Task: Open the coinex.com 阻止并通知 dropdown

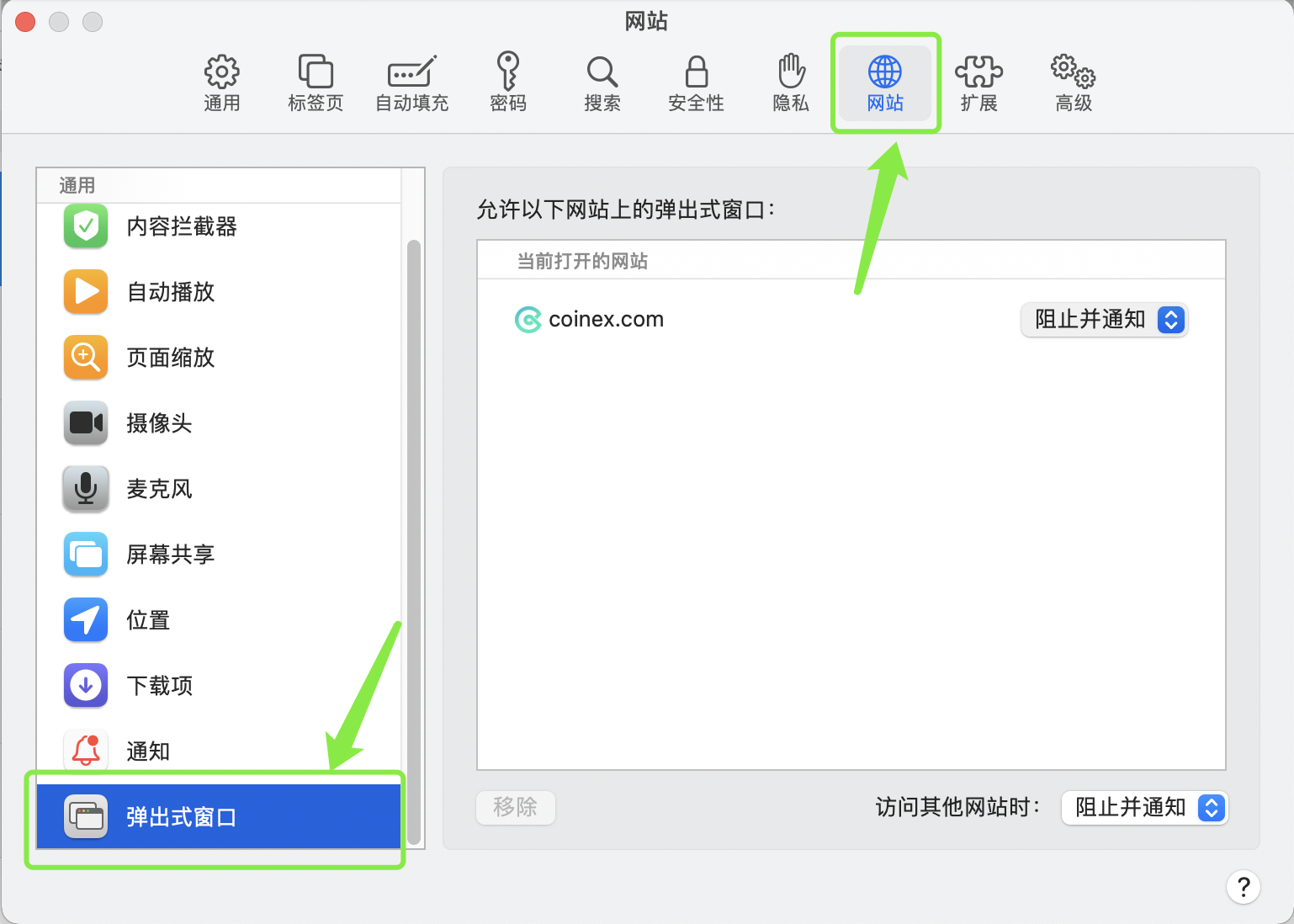Action: pyautogui.click(x=1104, y=320)
